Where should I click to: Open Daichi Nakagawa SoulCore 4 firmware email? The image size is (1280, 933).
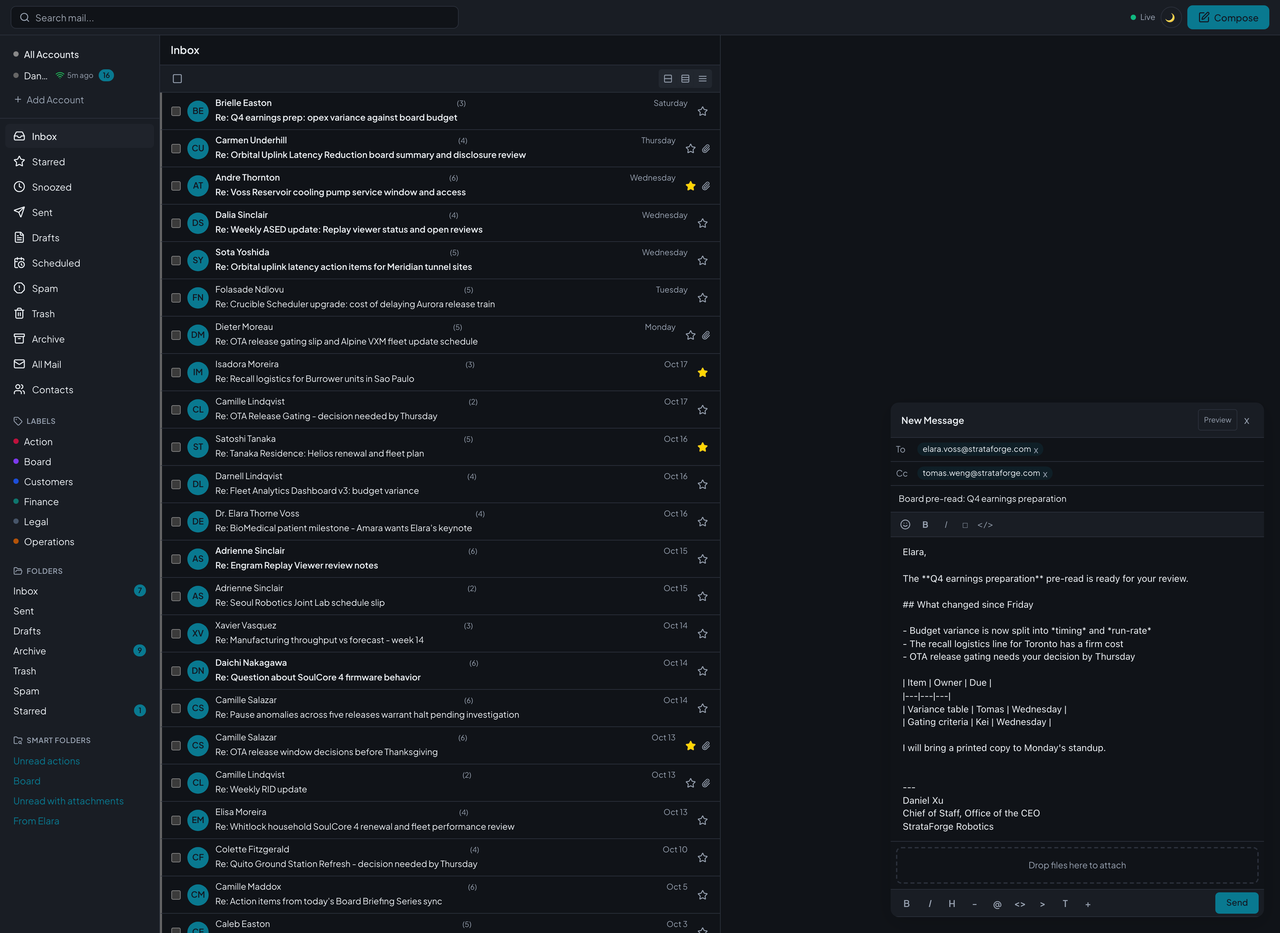(441, 670)
